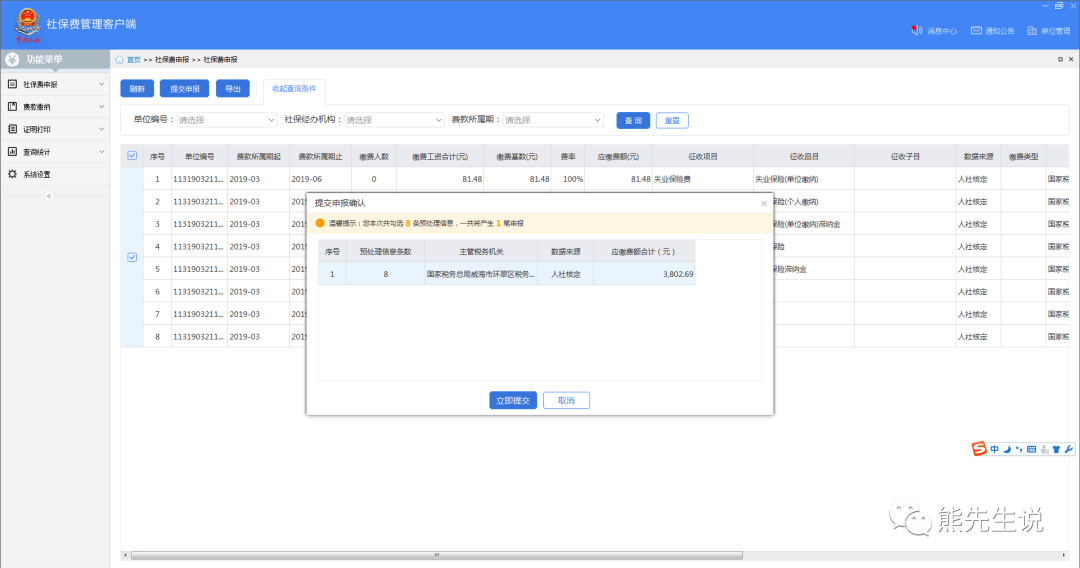The height and width of the screenshot is (568, 1080).
Task: Open Sogou soft keyboard icon
Action: [x=1031, y=449]
